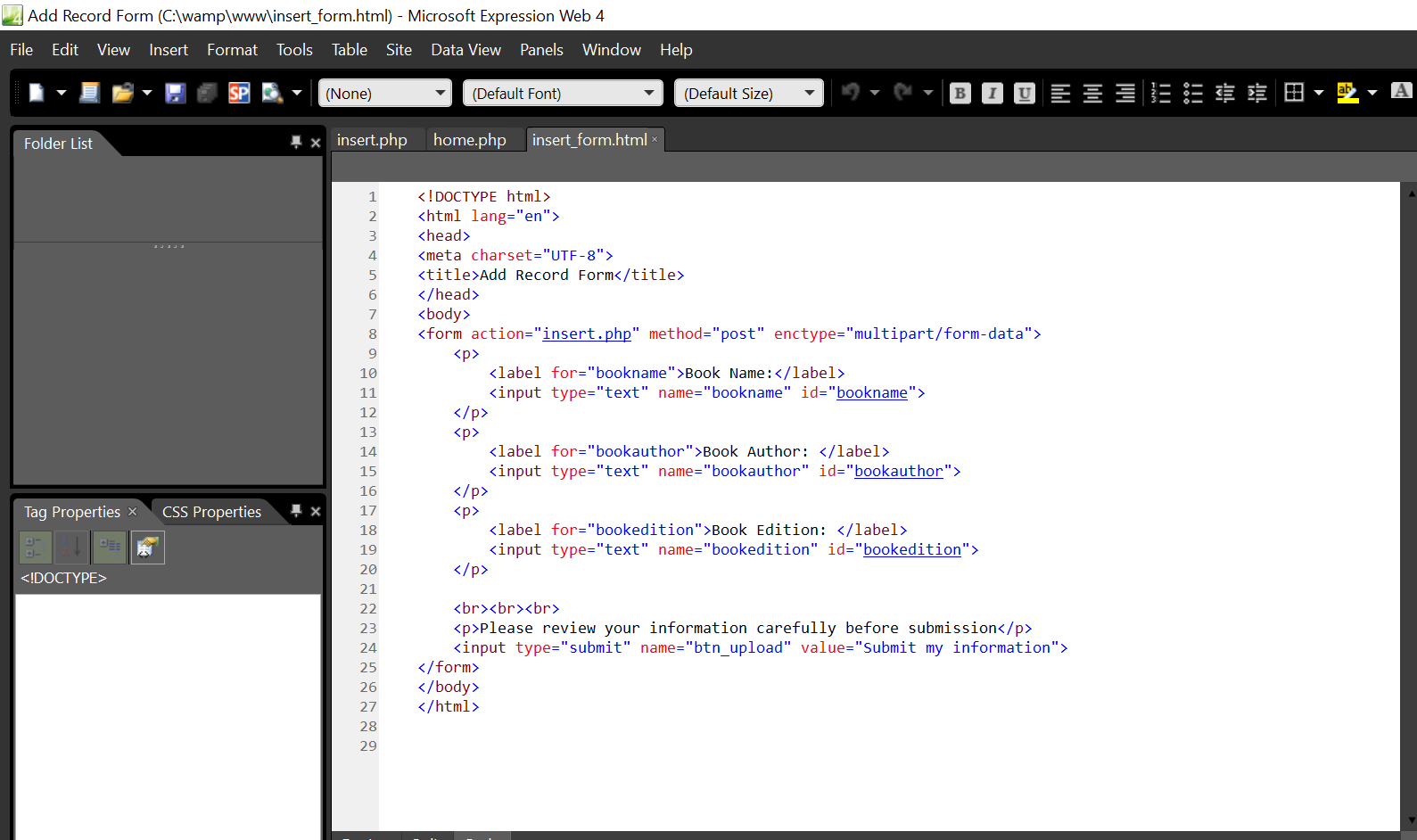Open the (Default Font) combo box

[x=563, y=93]
